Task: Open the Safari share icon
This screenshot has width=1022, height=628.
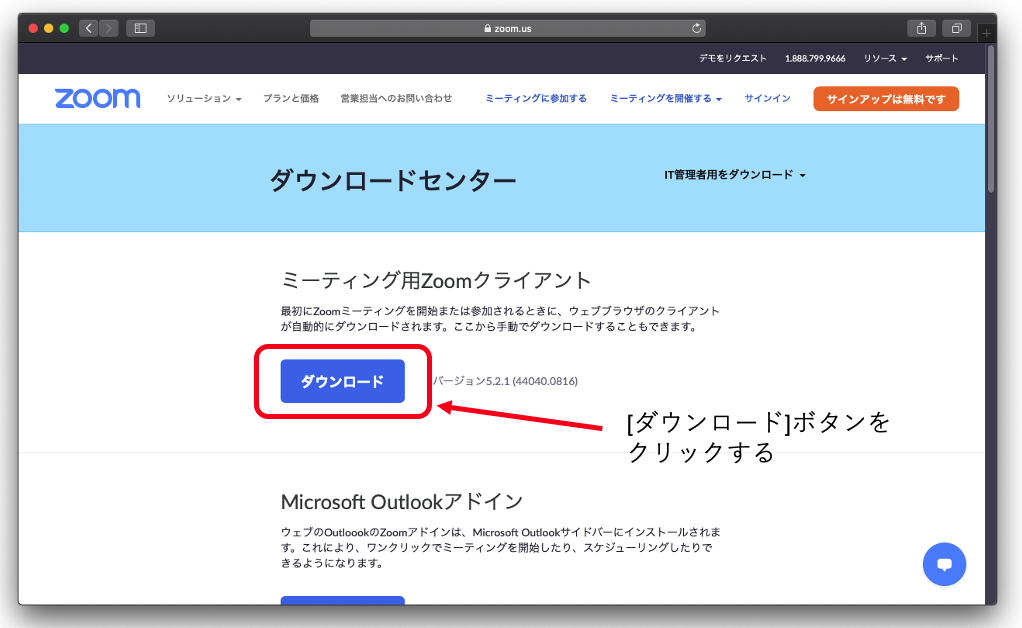Action: (x=921, y=28)
